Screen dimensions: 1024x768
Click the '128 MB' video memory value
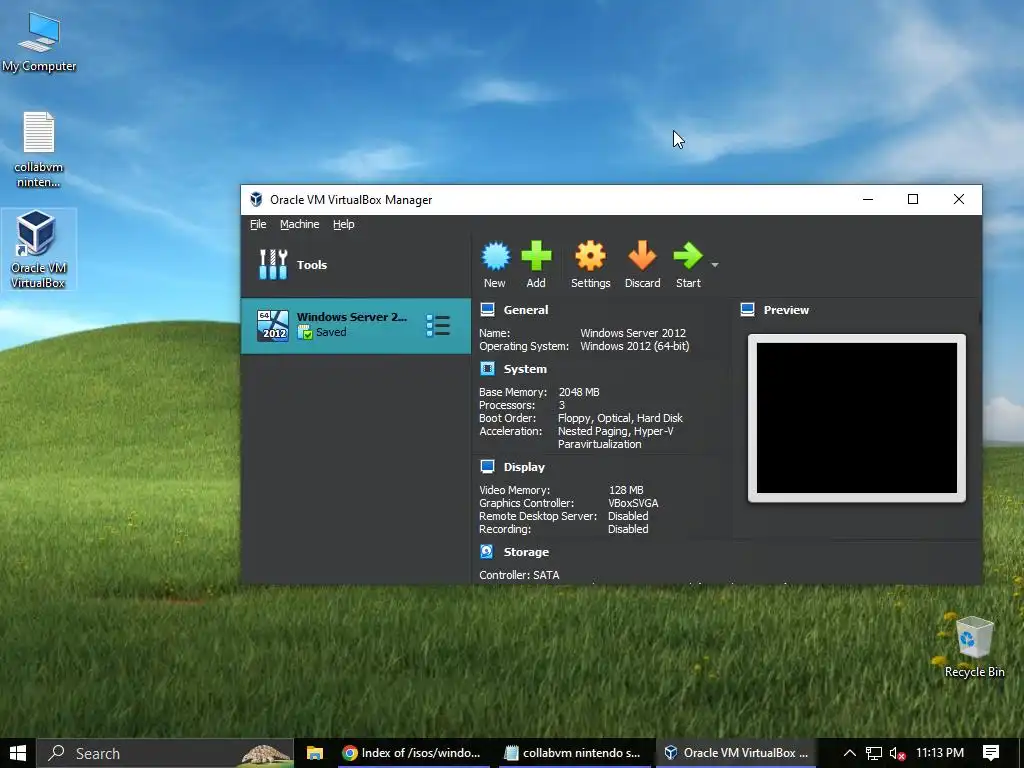point(626,490)
